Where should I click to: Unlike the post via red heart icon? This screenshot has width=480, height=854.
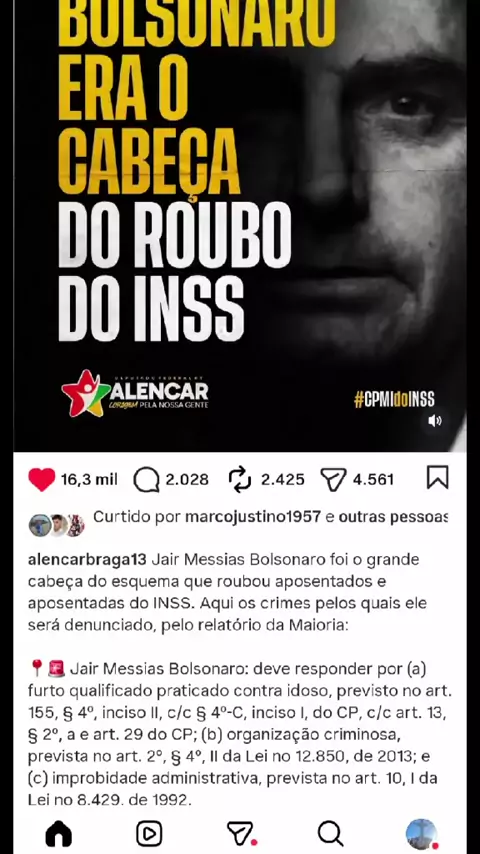tap(41, 480)
